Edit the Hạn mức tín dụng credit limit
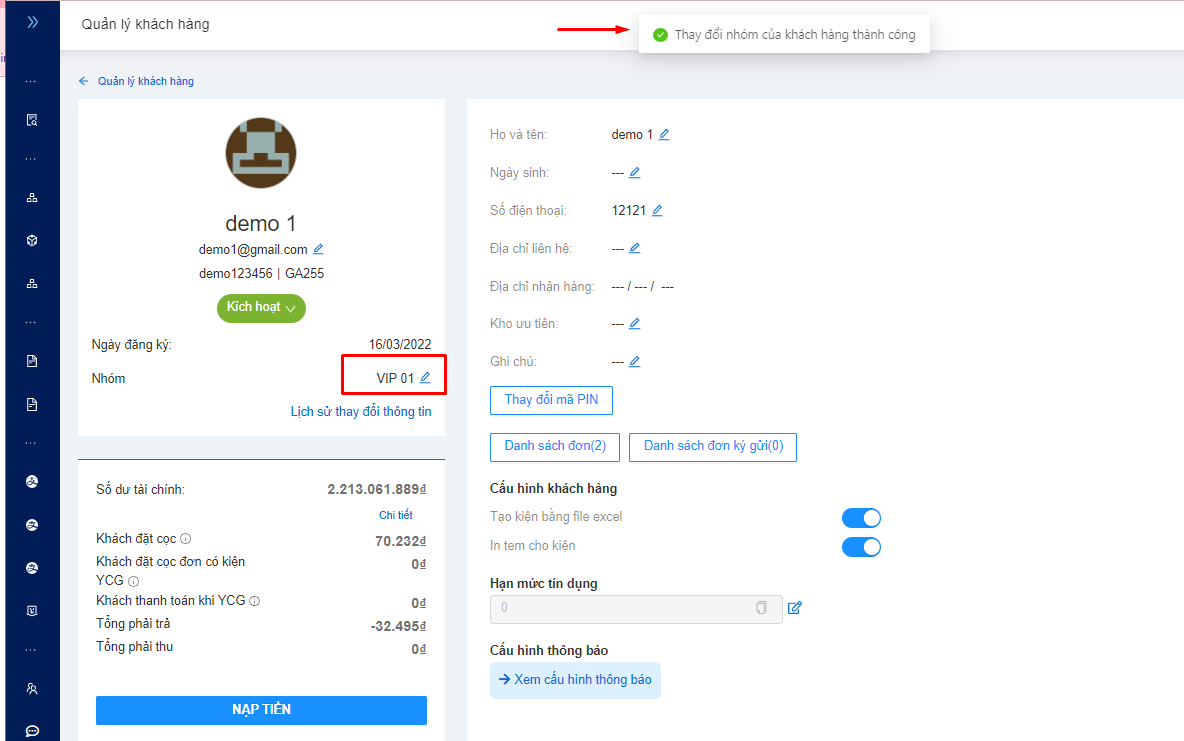 [x=795, y=607]
